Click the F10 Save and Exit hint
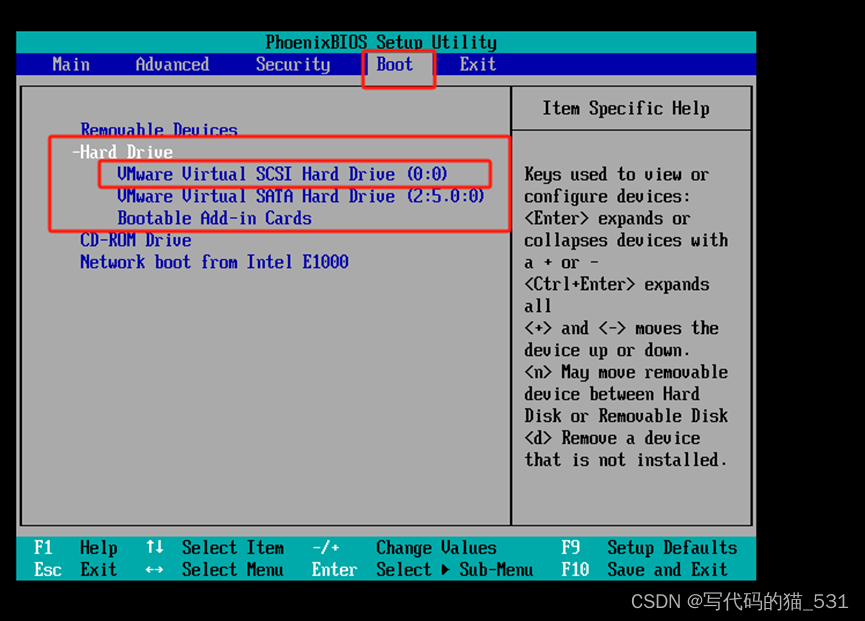This screenshot has width=865, height=621. point(644,570)
